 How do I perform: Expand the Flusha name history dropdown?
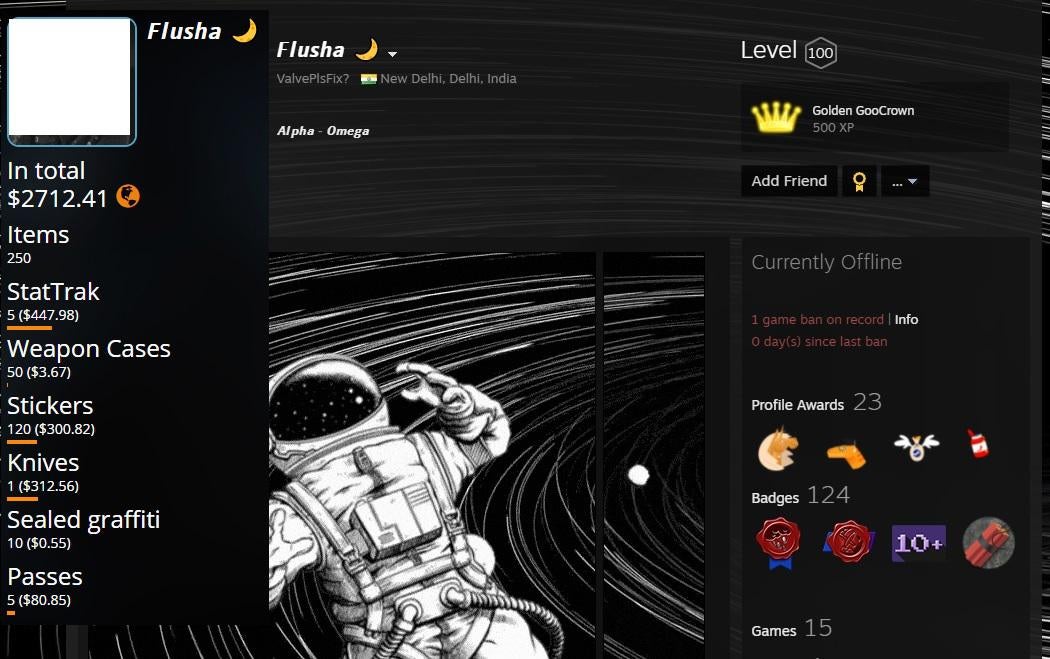pos(392,54)
